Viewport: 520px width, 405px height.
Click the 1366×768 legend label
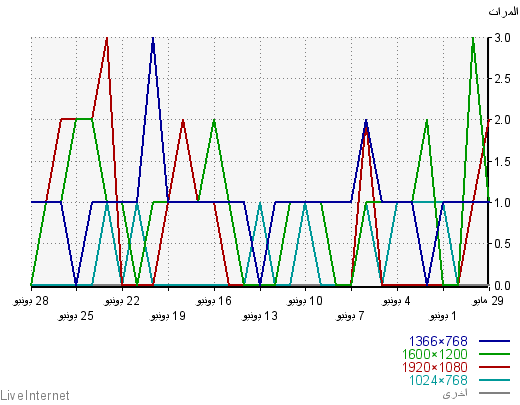point(438,341)
